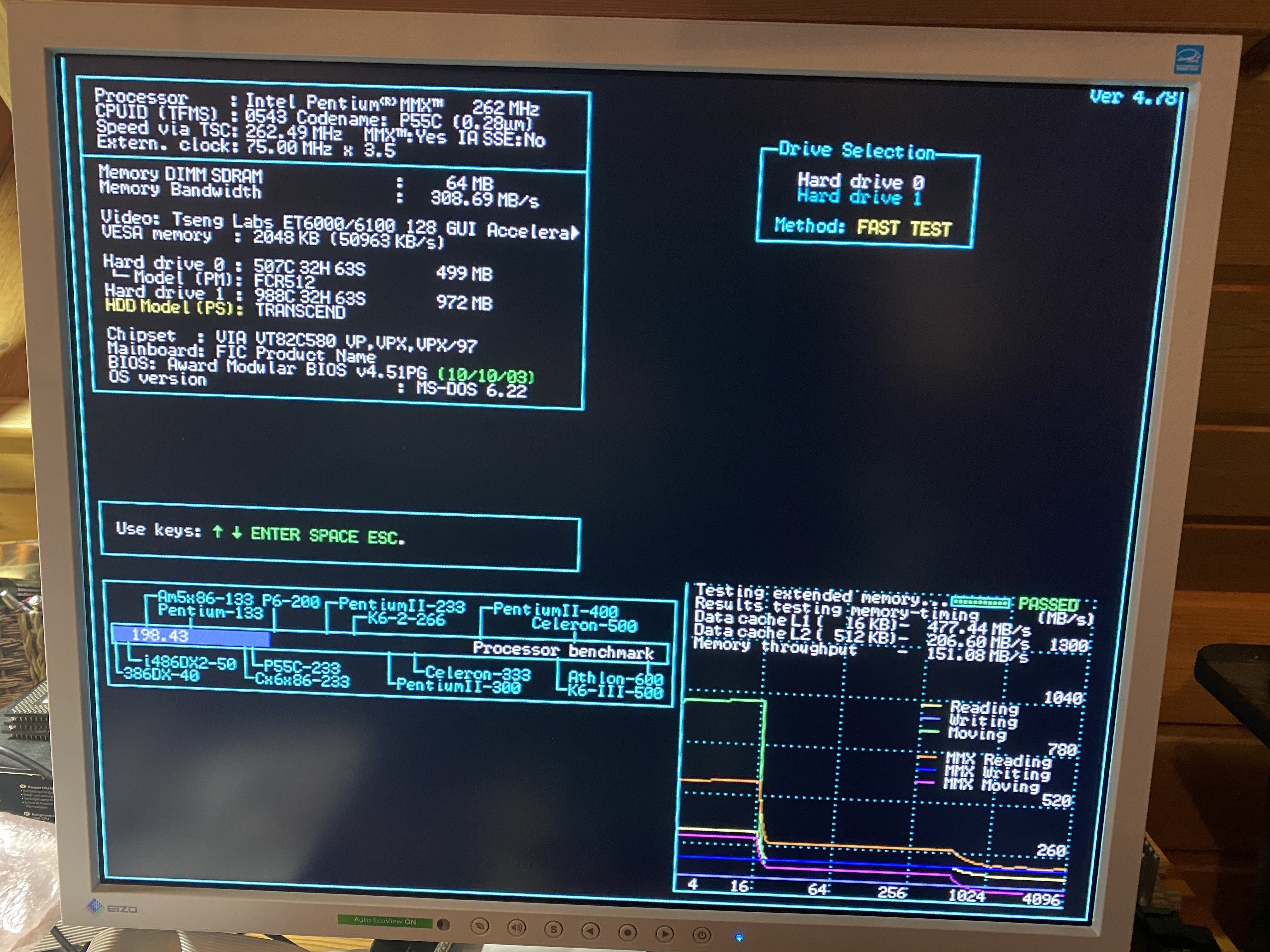Image resolution: width=1270 pixels, height=952 pixels.
Task: Click the FIC Product Name mainboard text
Action: [x=296, y=354]
